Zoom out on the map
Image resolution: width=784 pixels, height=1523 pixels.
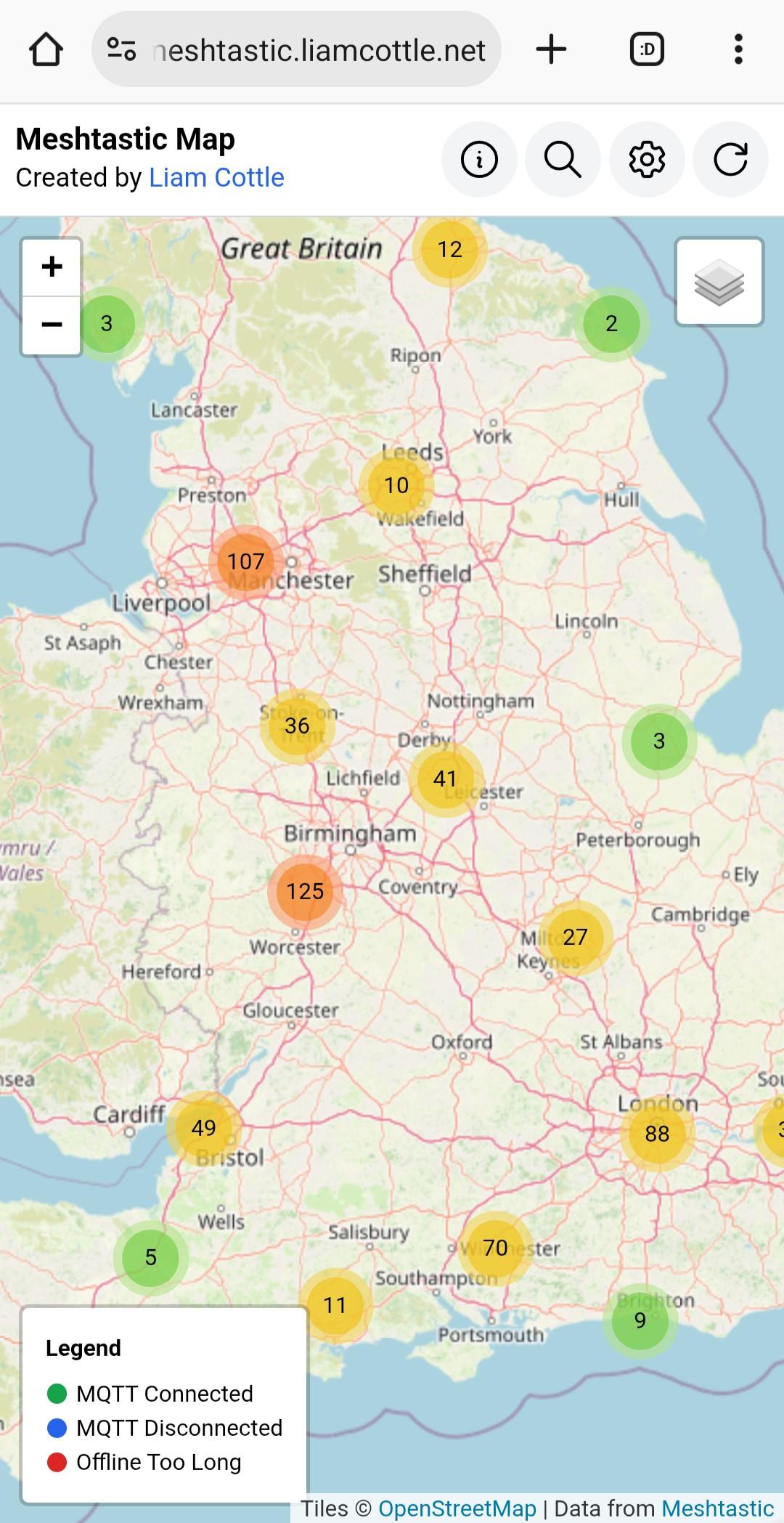52,325
